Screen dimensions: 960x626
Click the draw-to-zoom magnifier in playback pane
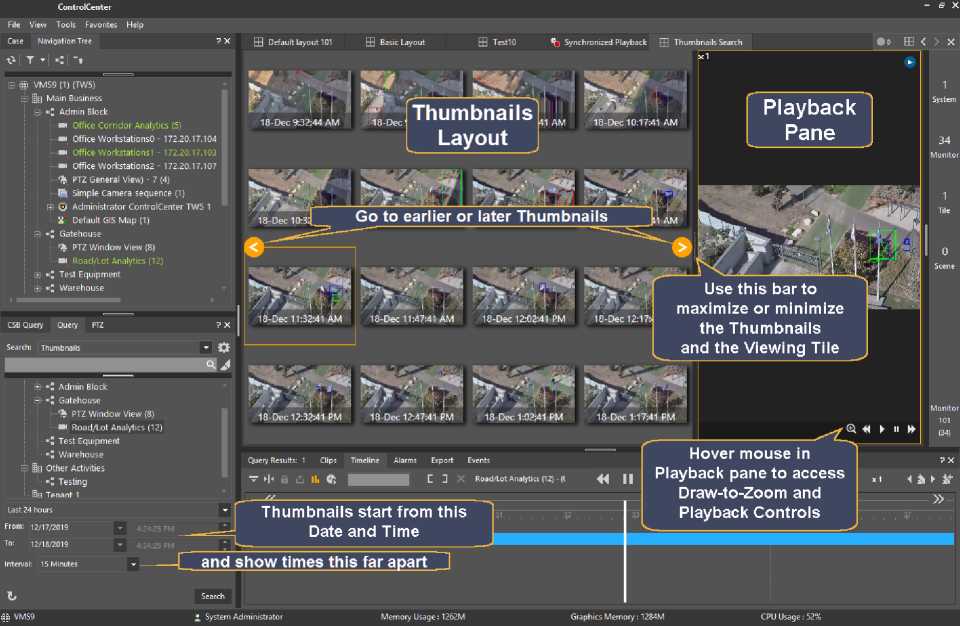[x=851, y=429]
